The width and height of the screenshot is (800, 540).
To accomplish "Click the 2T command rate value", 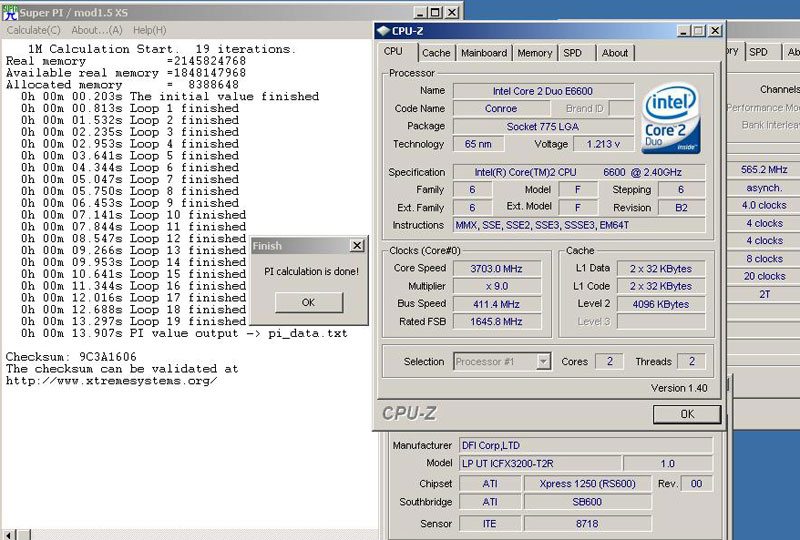I will 764,294.
